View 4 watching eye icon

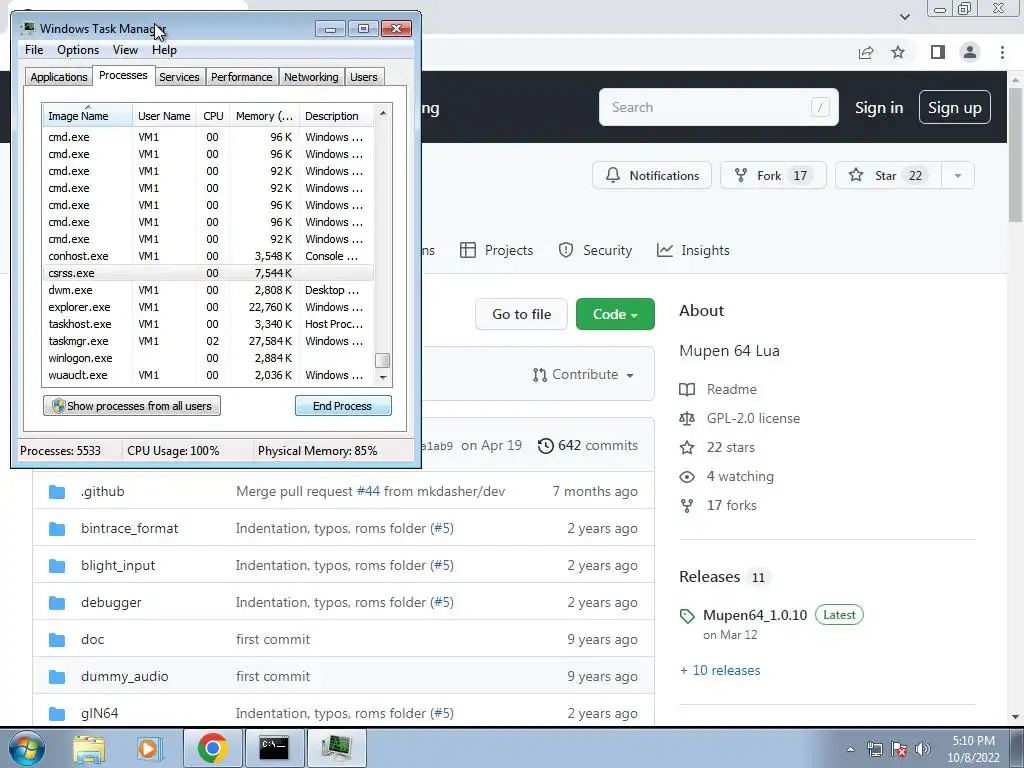click(x=687, y=477)
